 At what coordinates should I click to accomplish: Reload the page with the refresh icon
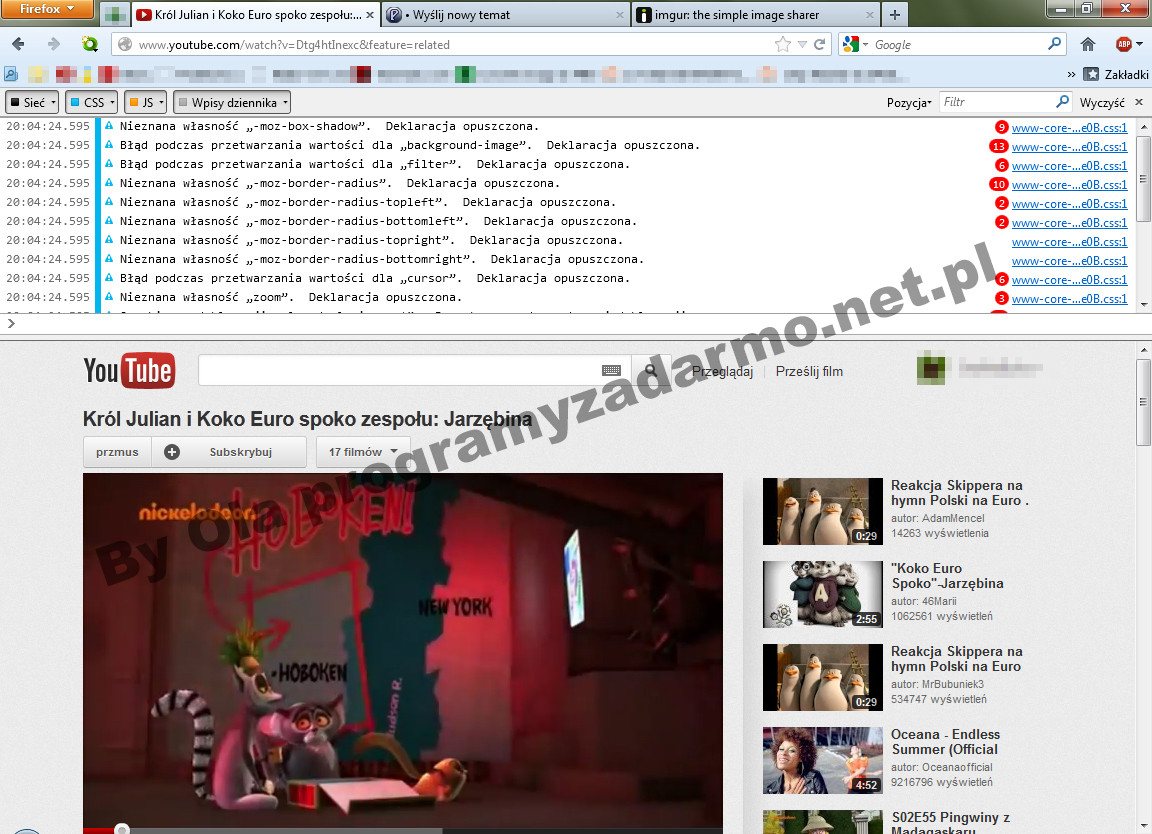[x=820, y=44]
